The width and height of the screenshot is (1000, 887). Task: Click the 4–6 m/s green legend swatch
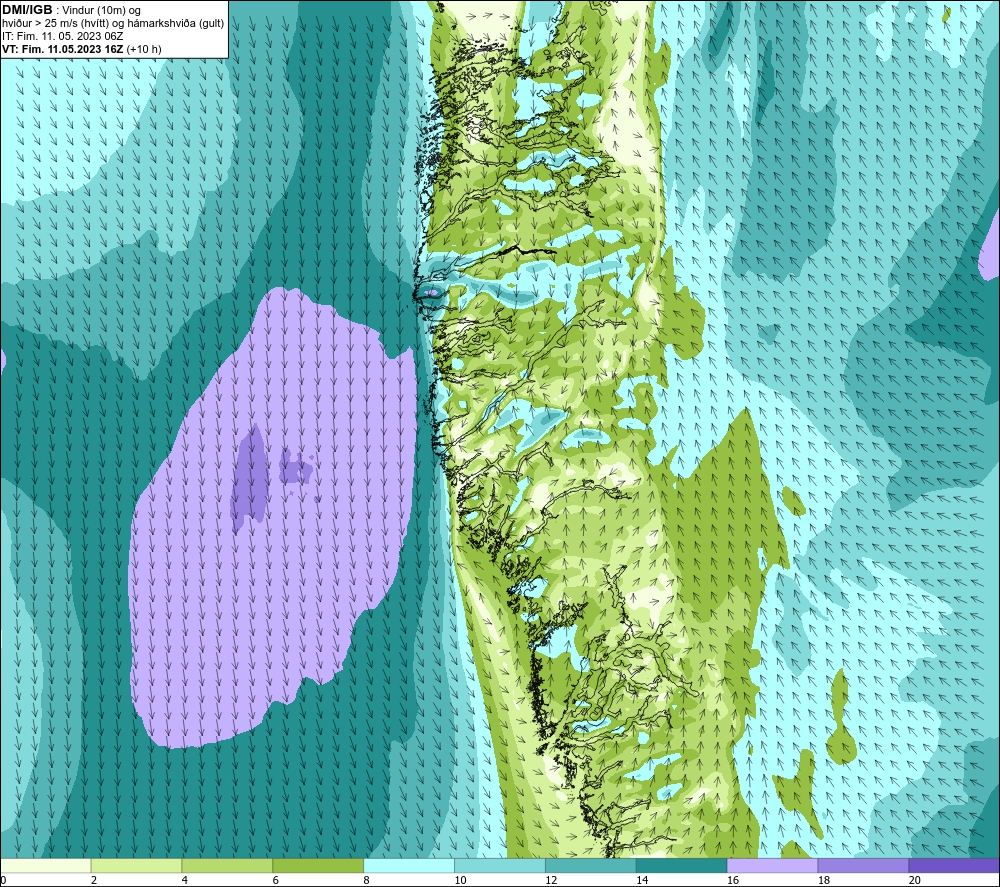[227, 865]
